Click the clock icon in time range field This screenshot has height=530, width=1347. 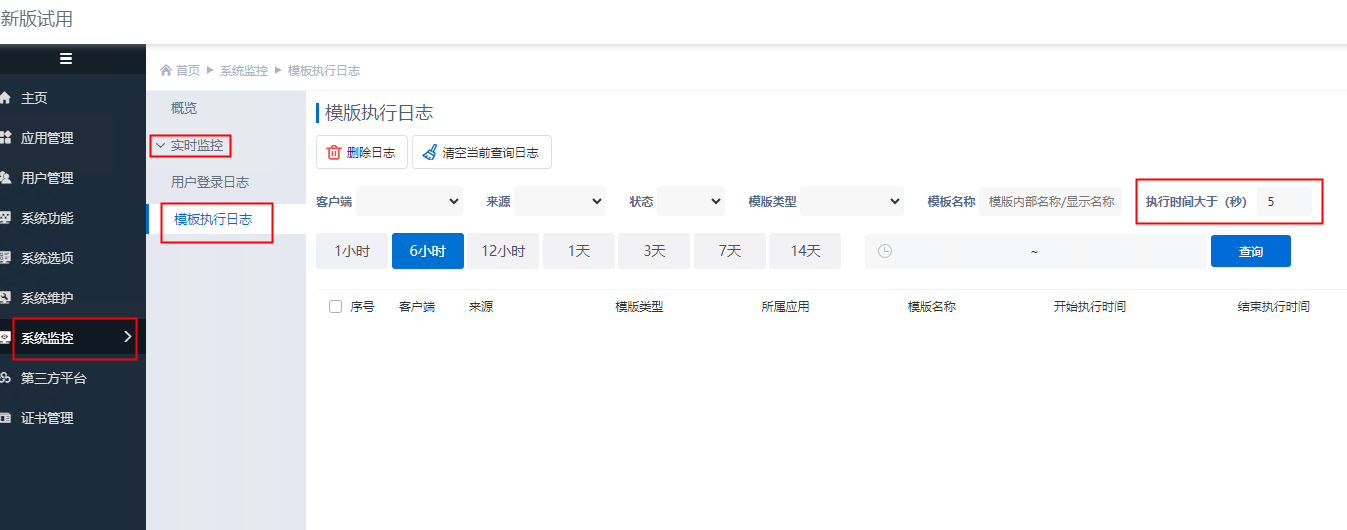[x=884, y=251]
